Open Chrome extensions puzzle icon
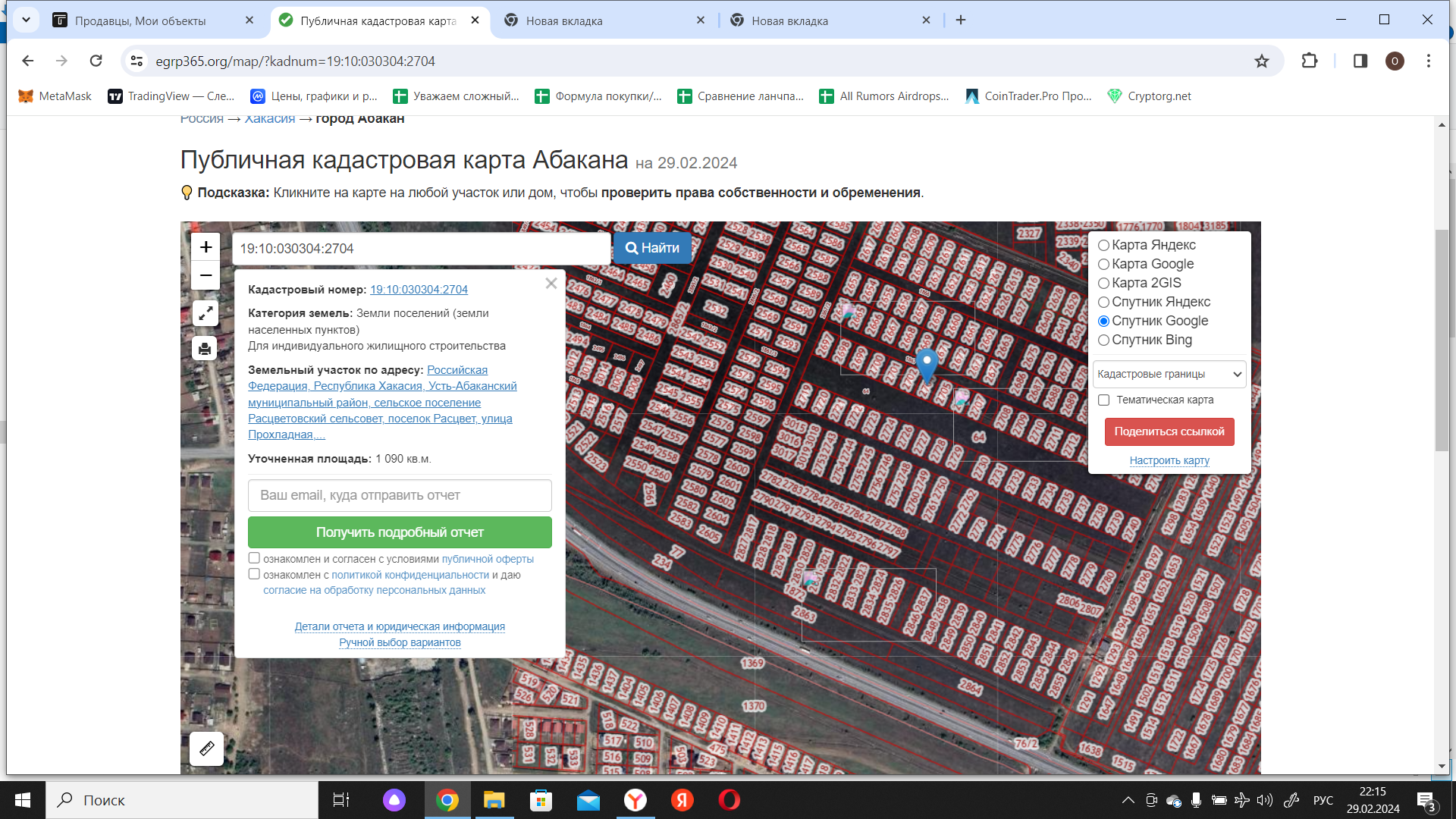The image size is (1456, 819). (1310, 61)
